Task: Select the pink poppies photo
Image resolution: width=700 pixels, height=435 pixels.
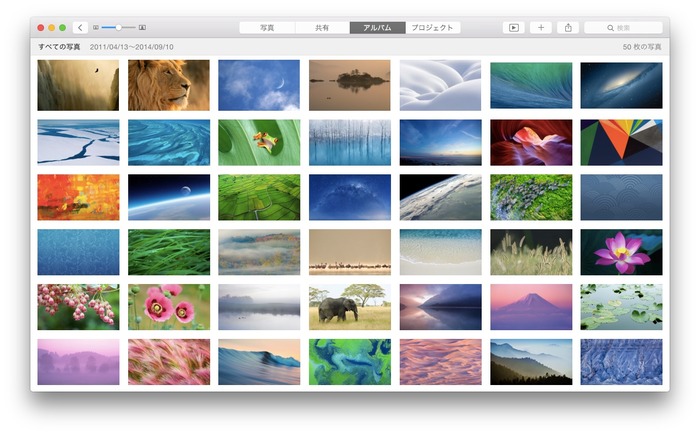Action: [x=169, y=307]
